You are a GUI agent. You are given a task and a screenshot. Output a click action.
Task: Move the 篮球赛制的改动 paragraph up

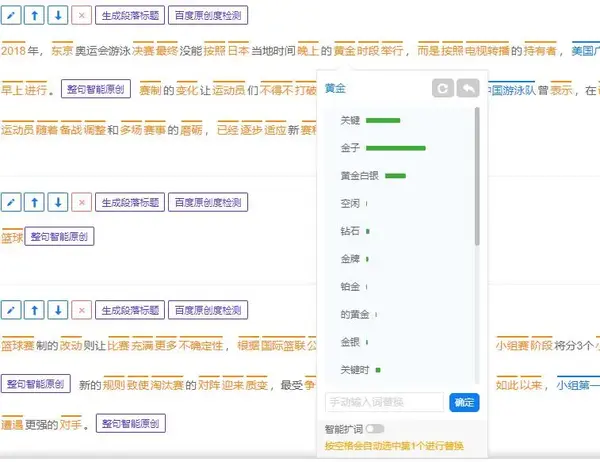(34, 310)
